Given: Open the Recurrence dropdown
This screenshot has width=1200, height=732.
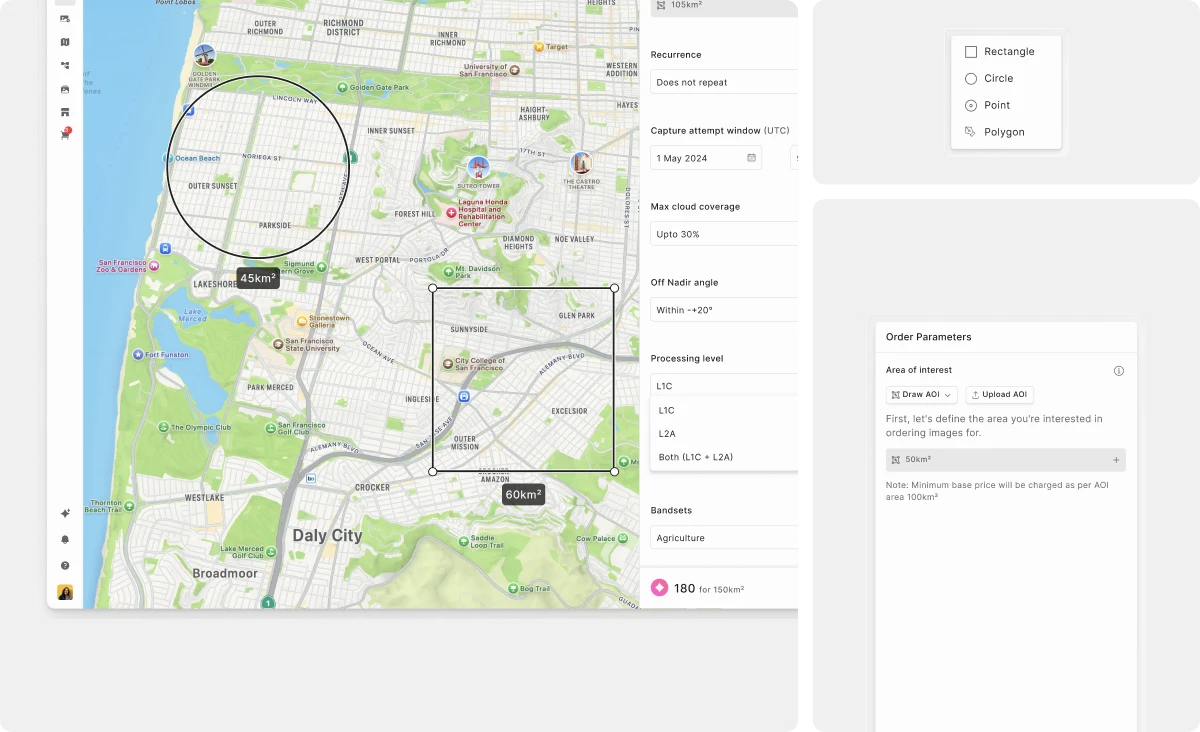Looking at the screenshot, I should coord(724,82).
